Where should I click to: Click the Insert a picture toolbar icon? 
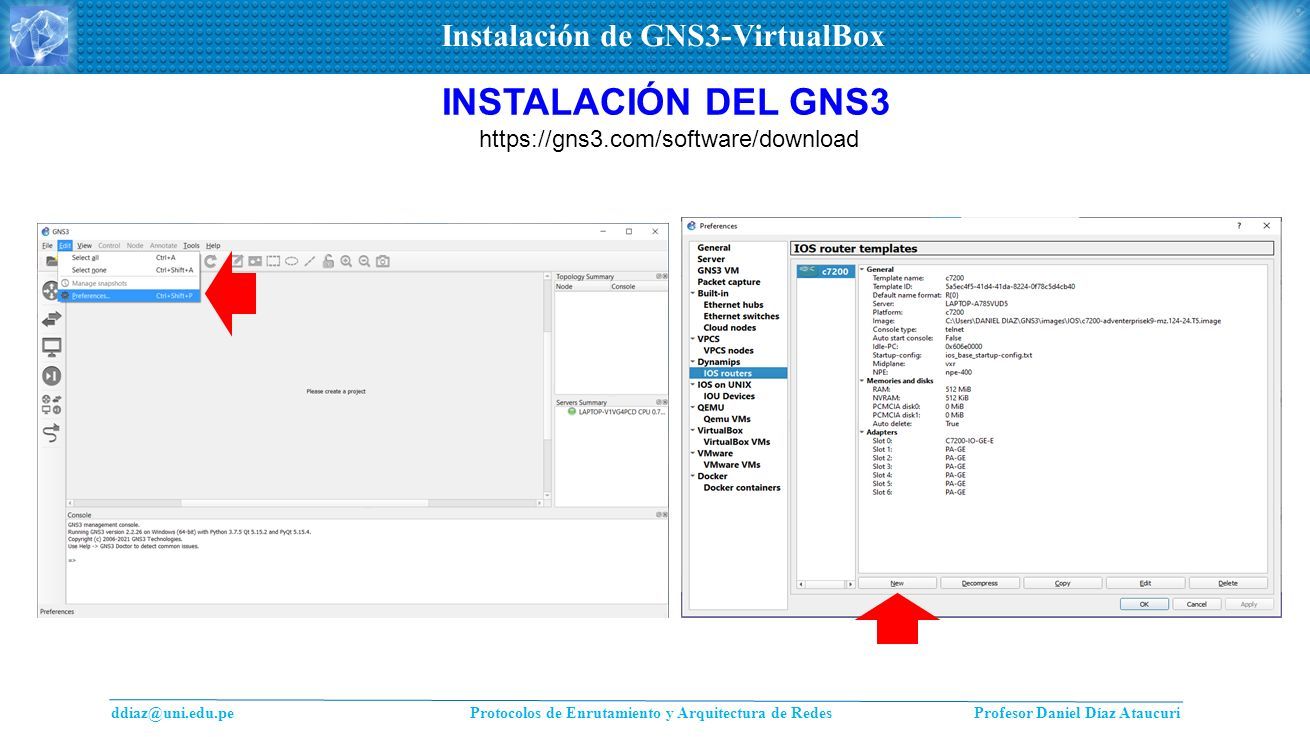255,261
